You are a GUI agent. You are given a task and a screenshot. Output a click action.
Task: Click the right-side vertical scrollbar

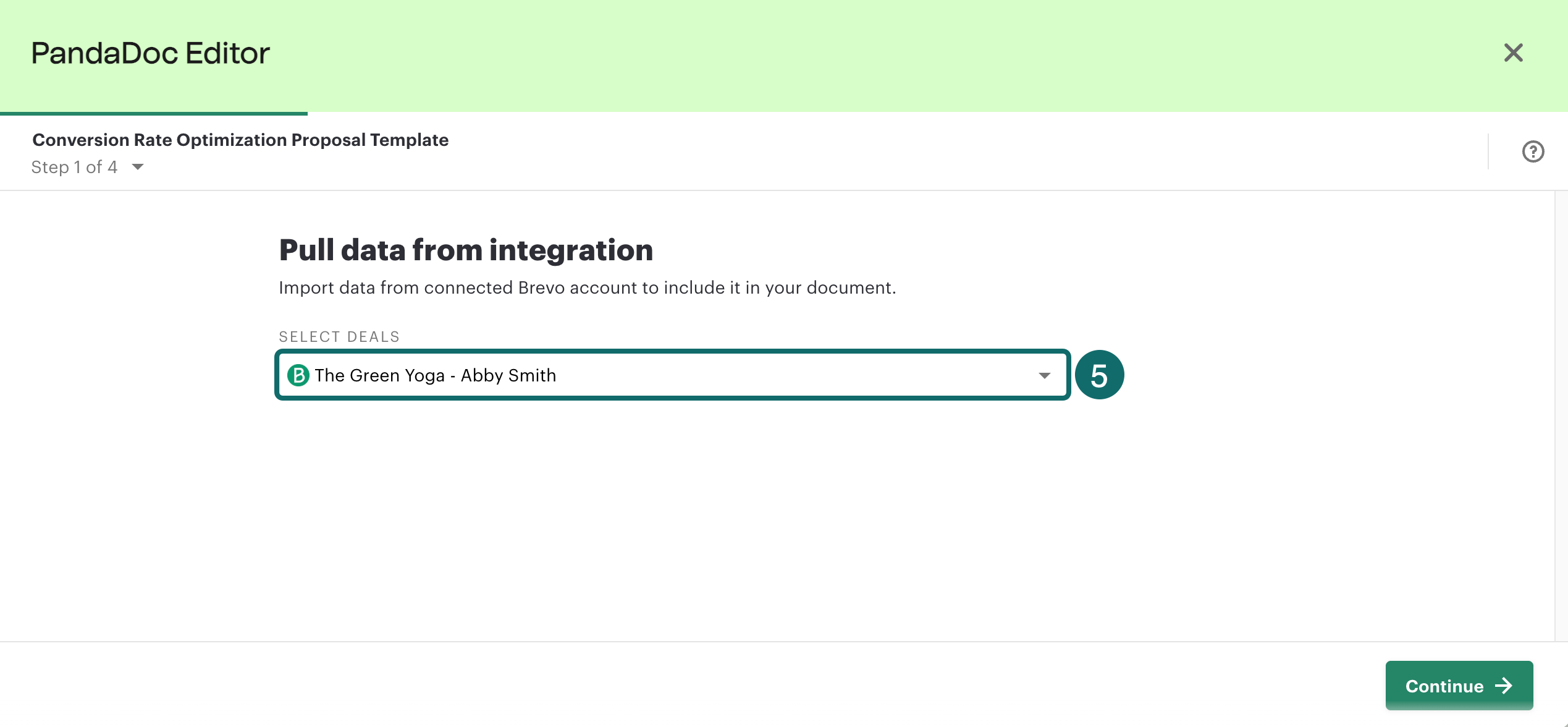[x=1561, y=414]
